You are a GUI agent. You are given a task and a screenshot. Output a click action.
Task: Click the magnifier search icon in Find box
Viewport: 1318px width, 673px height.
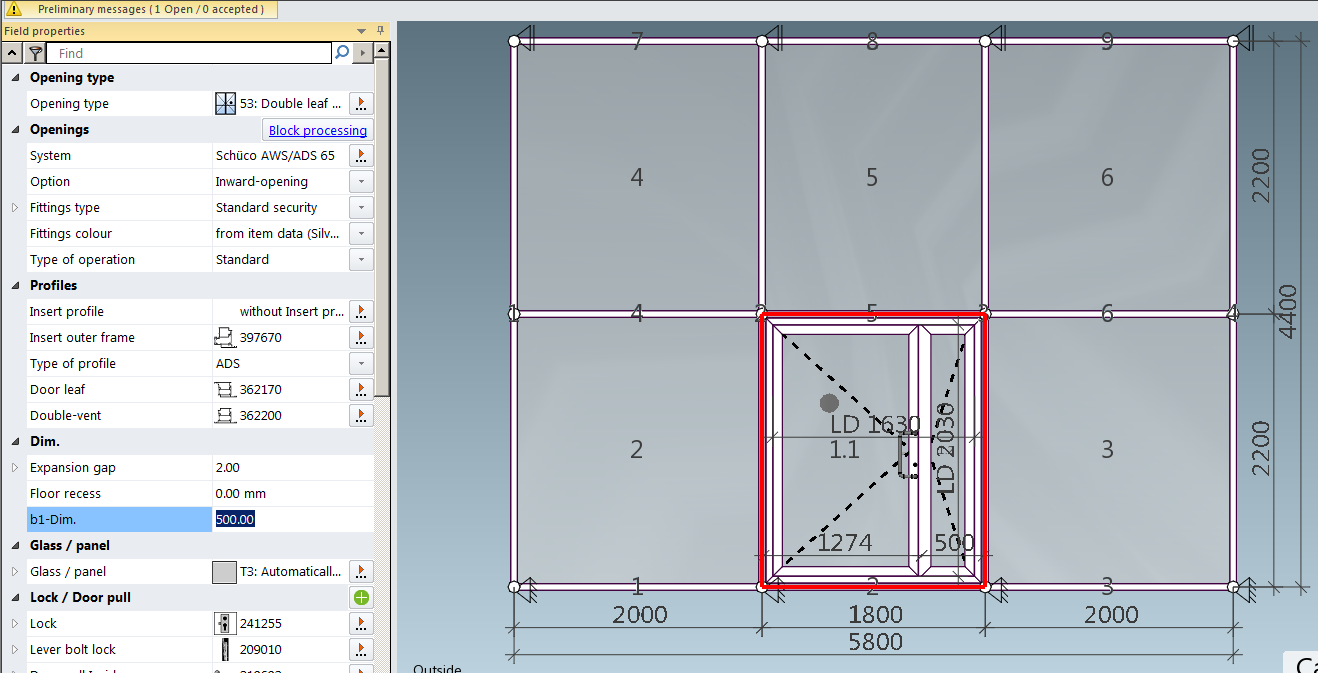click(342, 53)
